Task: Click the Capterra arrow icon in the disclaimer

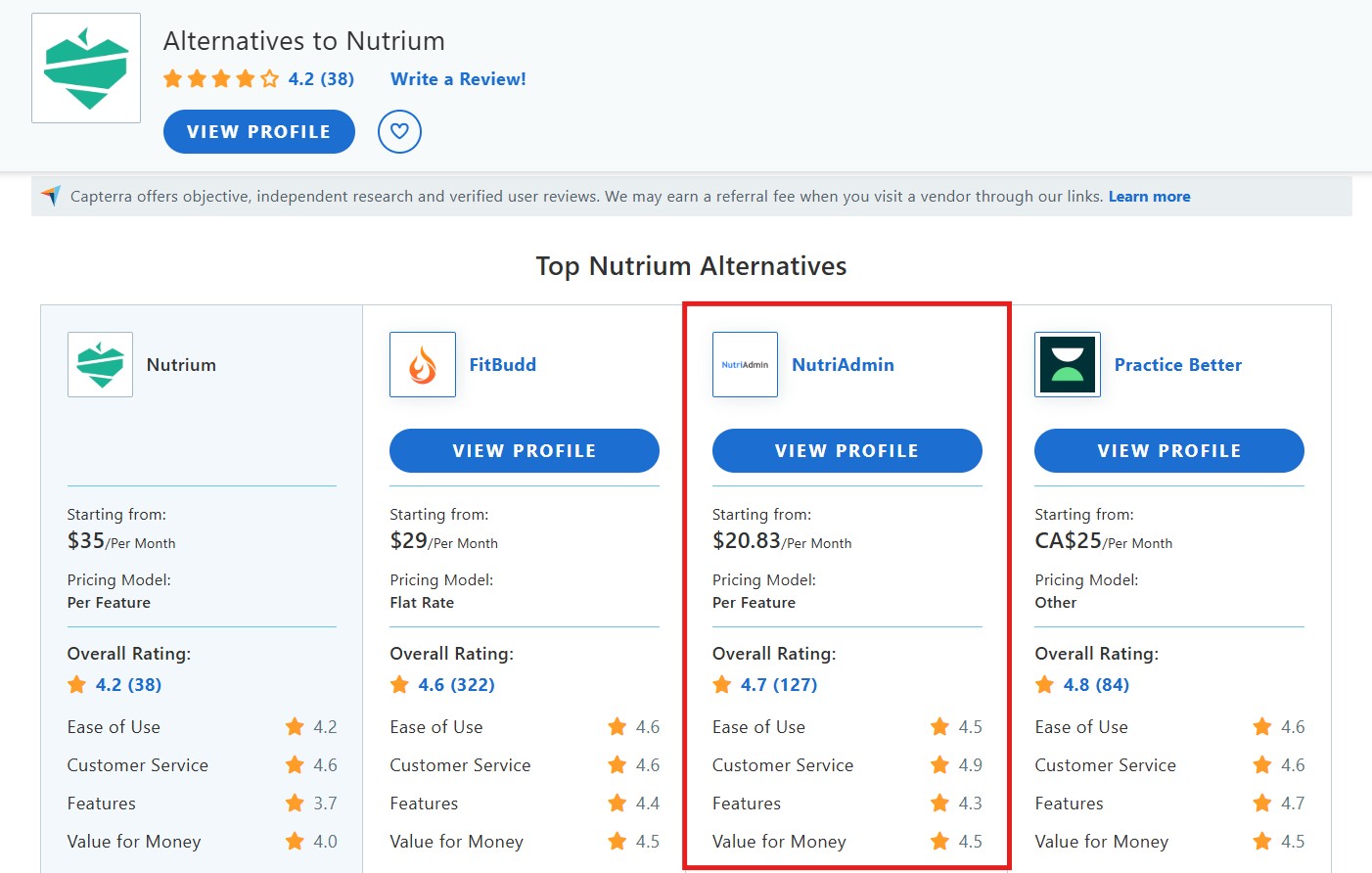Action: [51, 196]
